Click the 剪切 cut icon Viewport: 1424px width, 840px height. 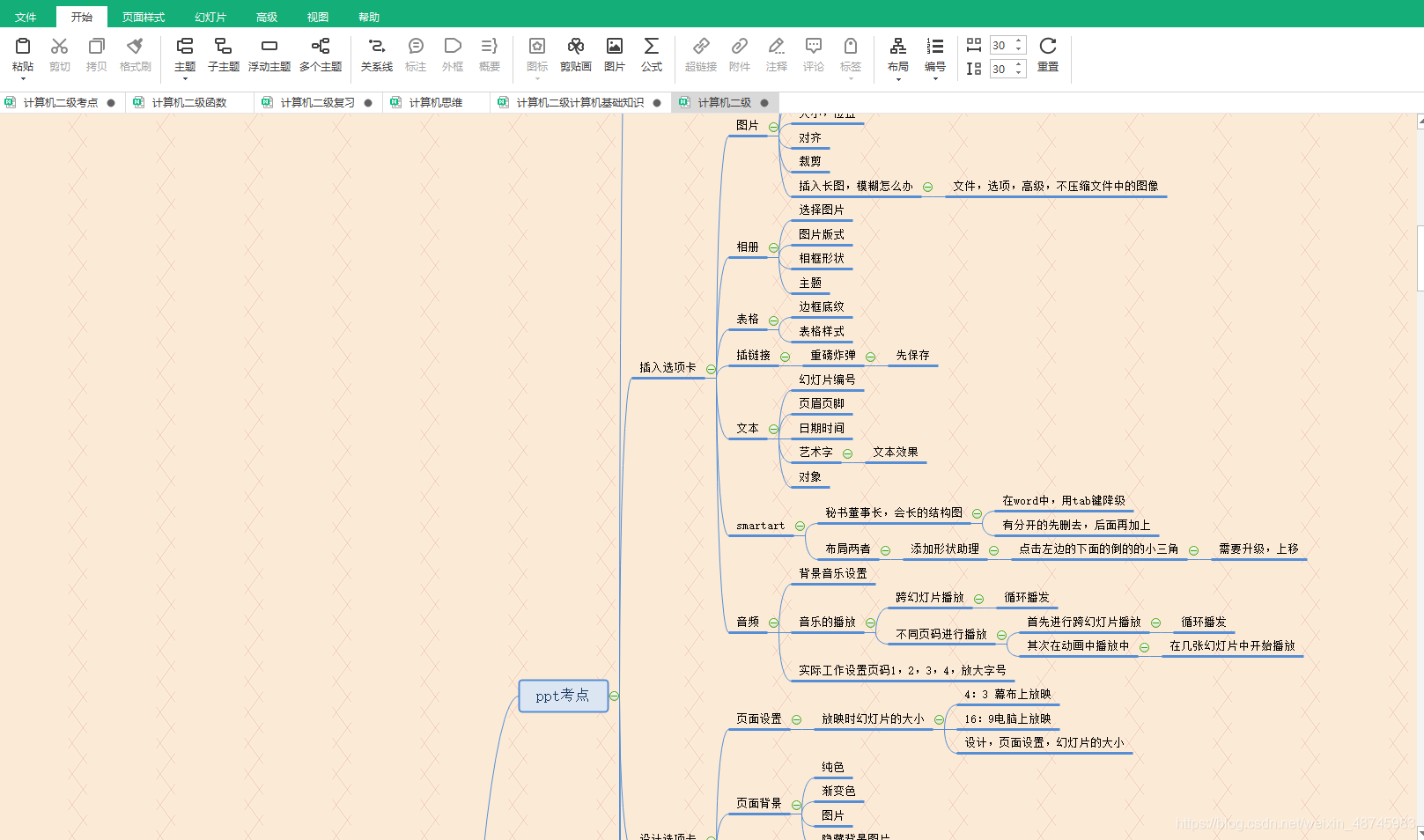point(59,47)
